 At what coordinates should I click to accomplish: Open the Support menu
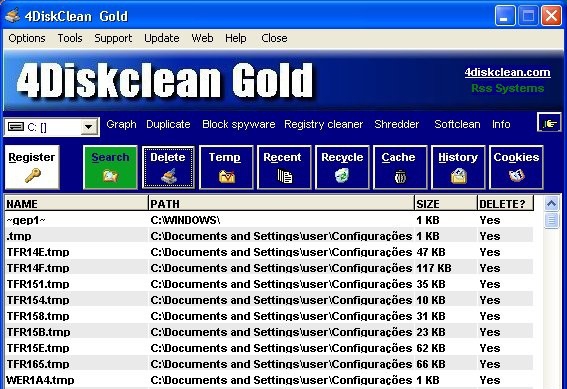(113, 38)
